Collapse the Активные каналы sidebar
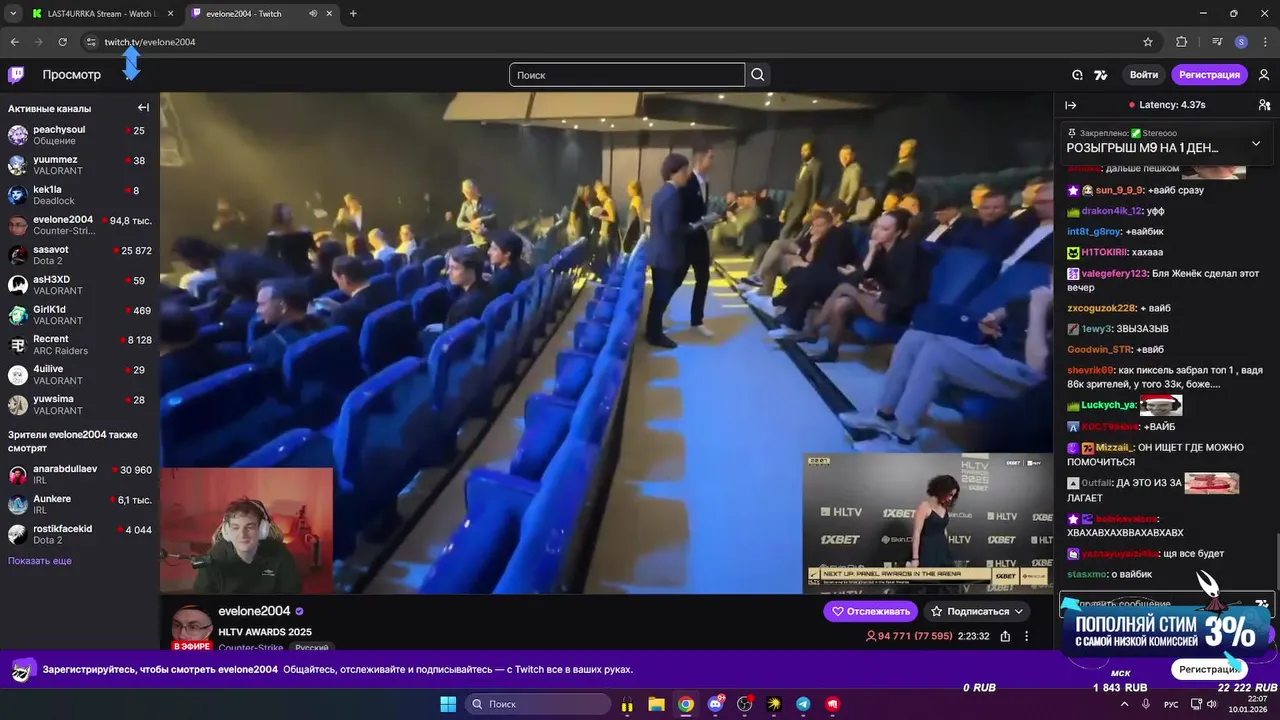1280x720 pixels. [143, 108]
